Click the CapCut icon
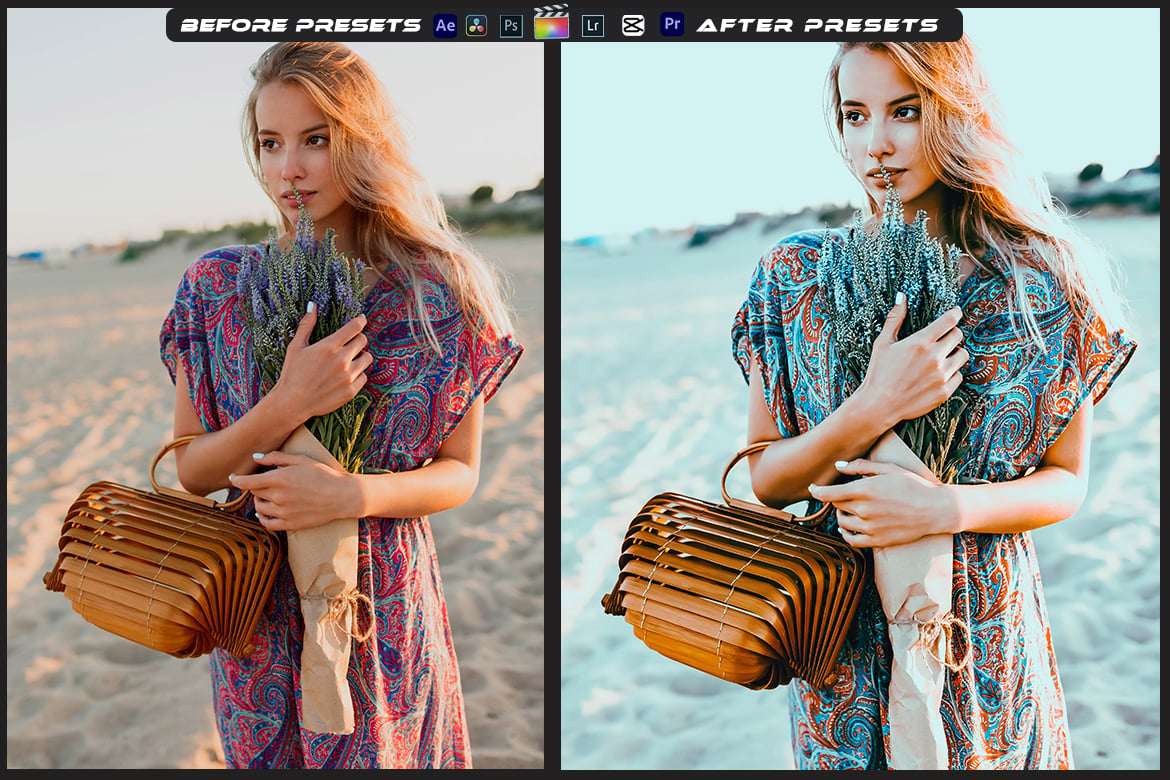 pos(633,26)
